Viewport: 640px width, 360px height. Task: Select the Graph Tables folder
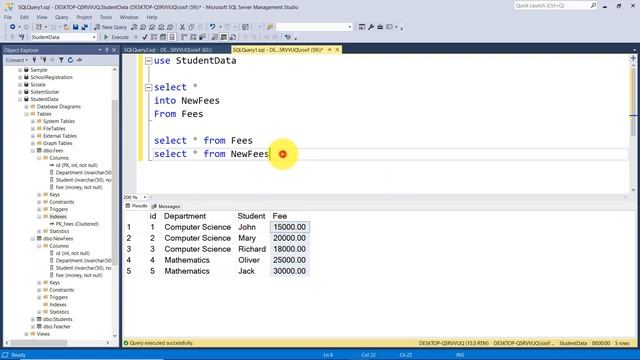tap(58, 143)
